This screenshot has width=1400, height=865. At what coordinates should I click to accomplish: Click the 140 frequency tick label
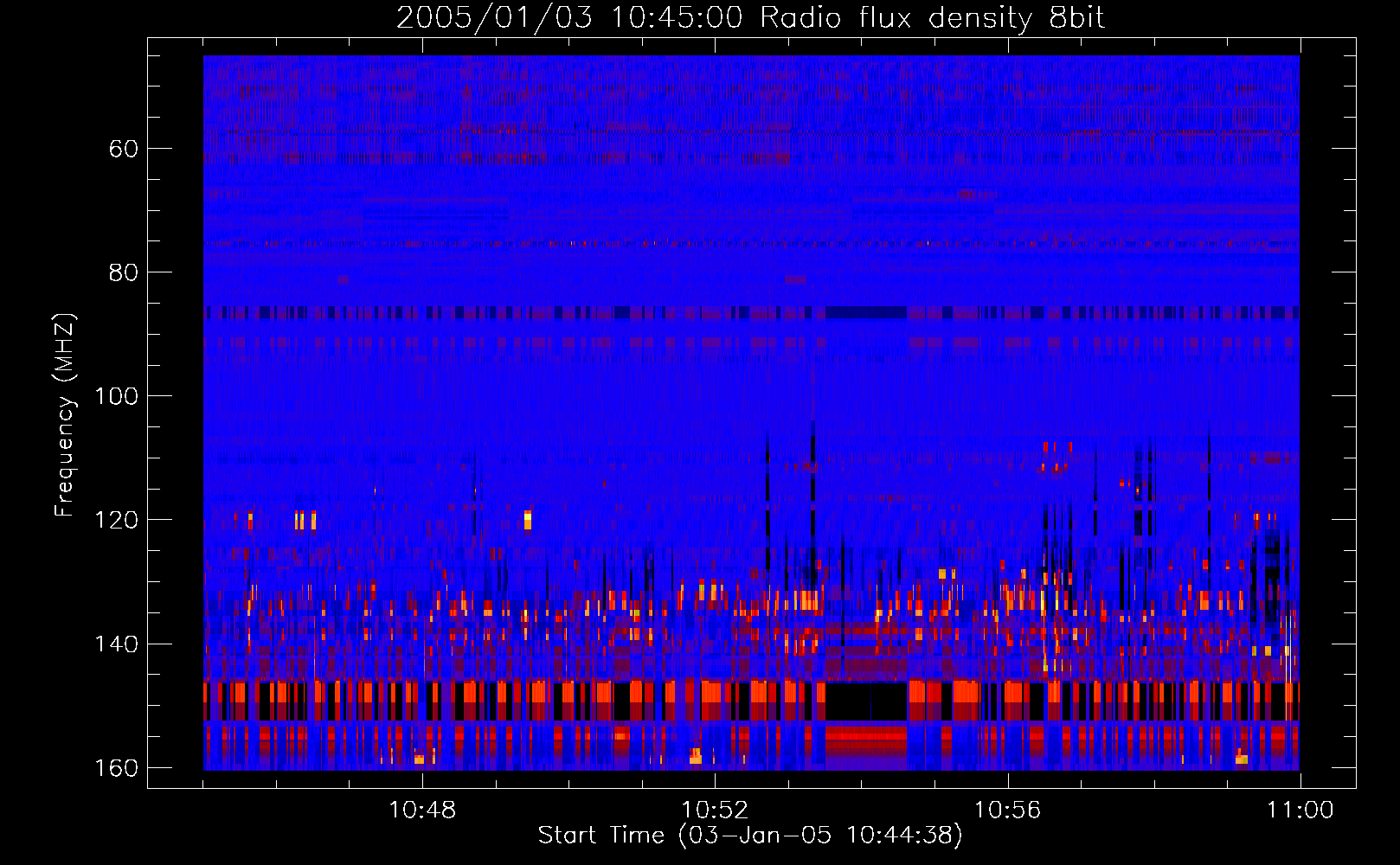pos(116,644)
